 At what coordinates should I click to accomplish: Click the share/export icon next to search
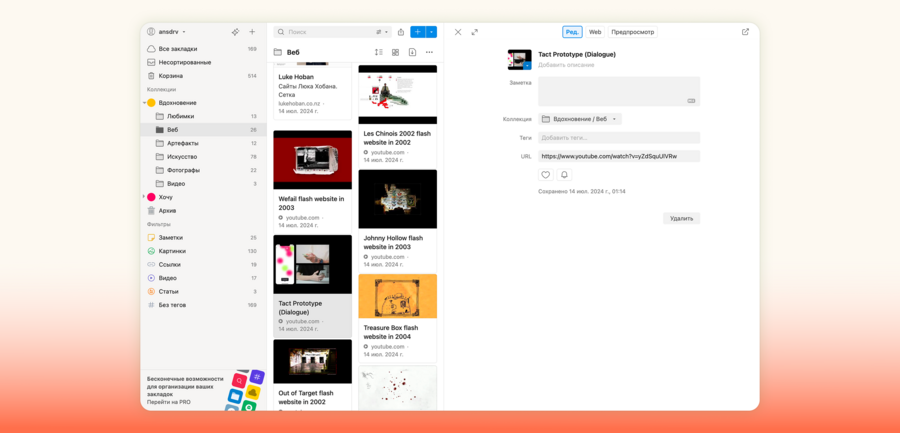(x=401, y=32)
